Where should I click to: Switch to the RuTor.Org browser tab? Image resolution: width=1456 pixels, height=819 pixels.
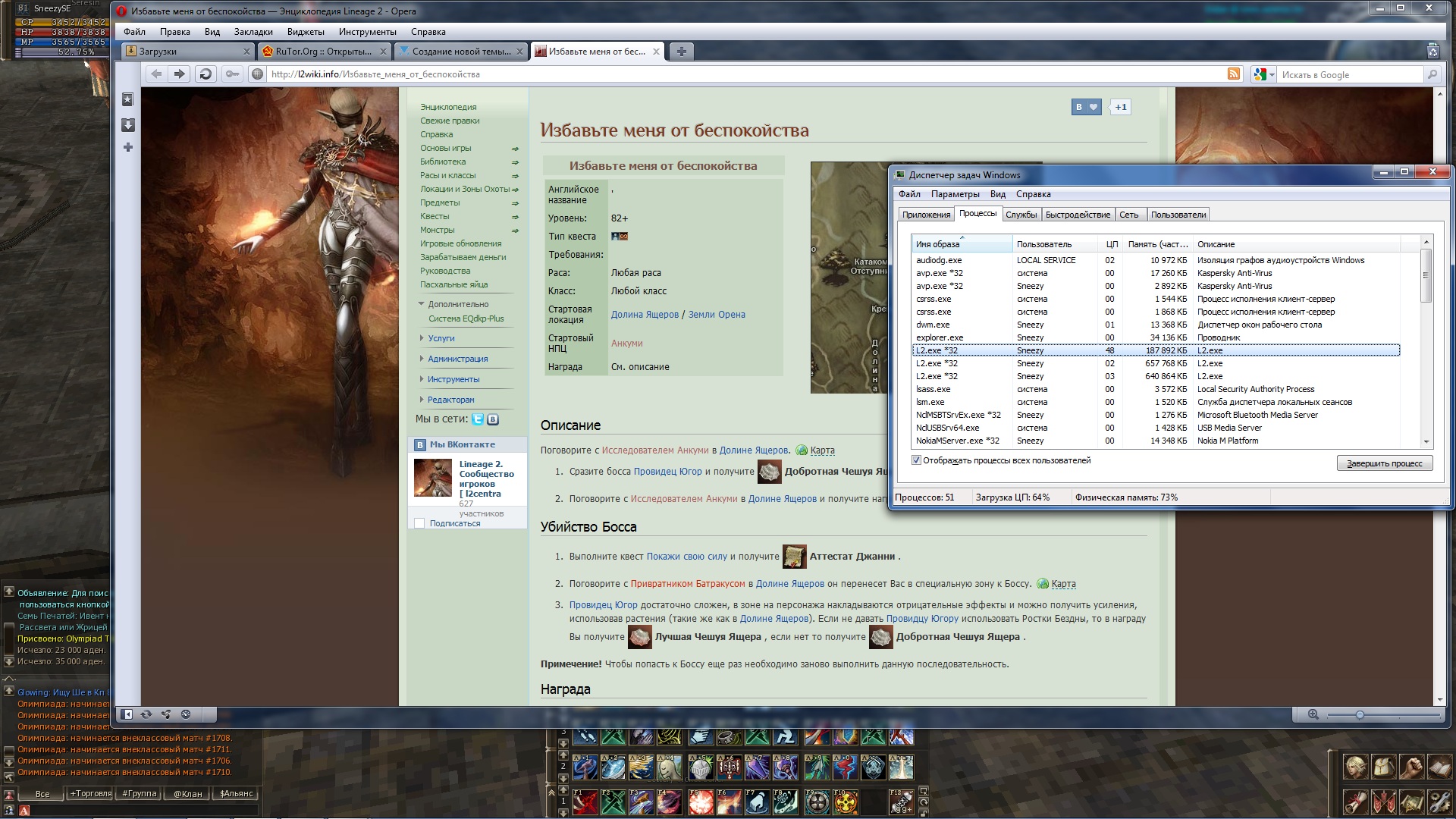coord(323,52)
